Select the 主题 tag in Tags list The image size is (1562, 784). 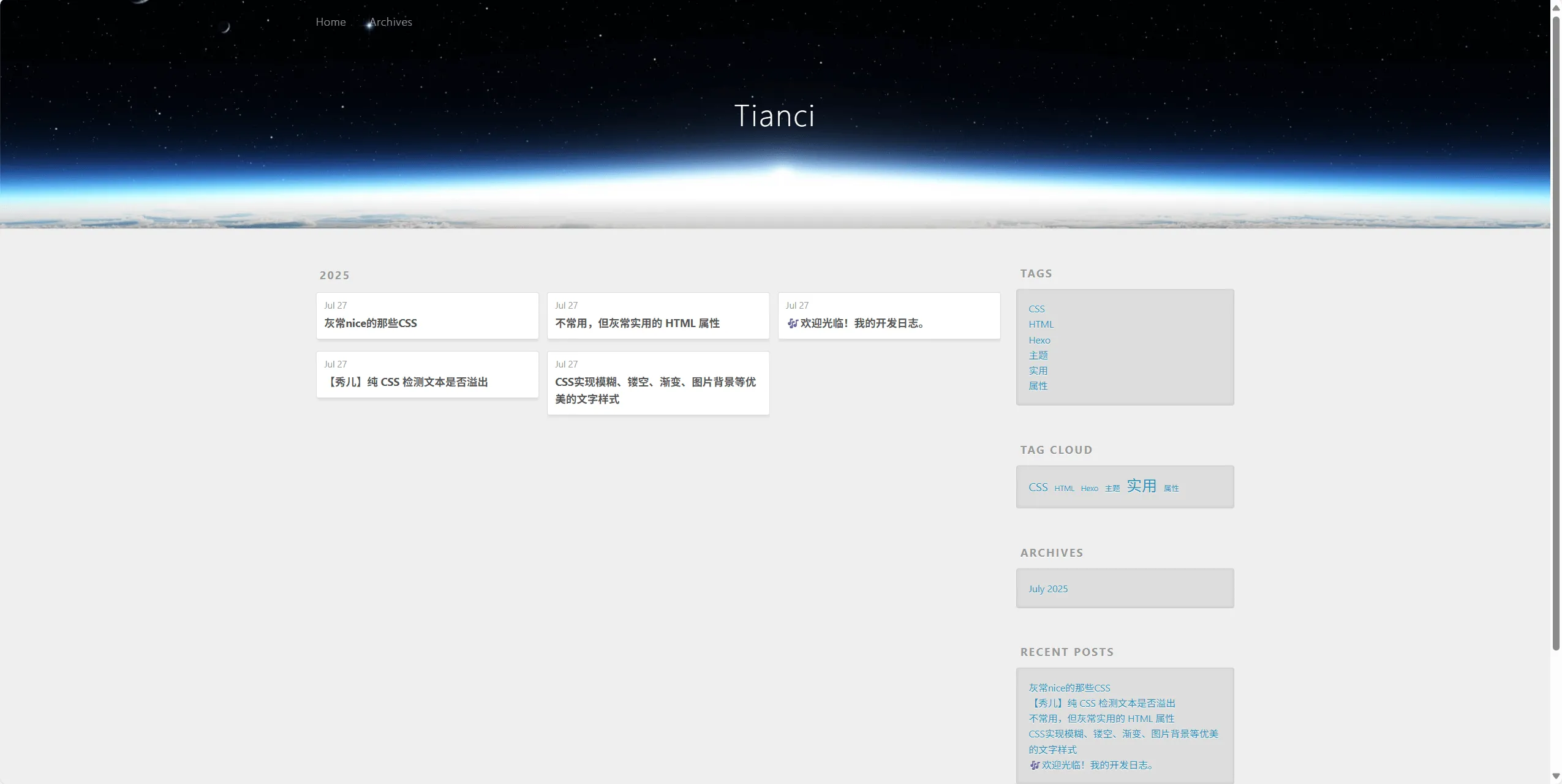tap(1038, 355)
